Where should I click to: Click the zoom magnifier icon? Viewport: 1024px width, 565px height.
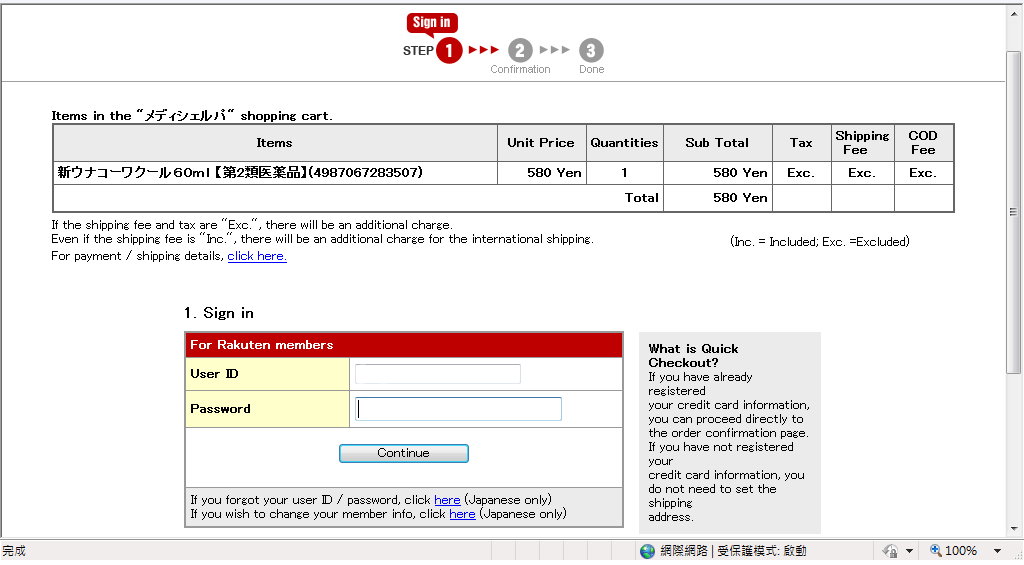935,551
